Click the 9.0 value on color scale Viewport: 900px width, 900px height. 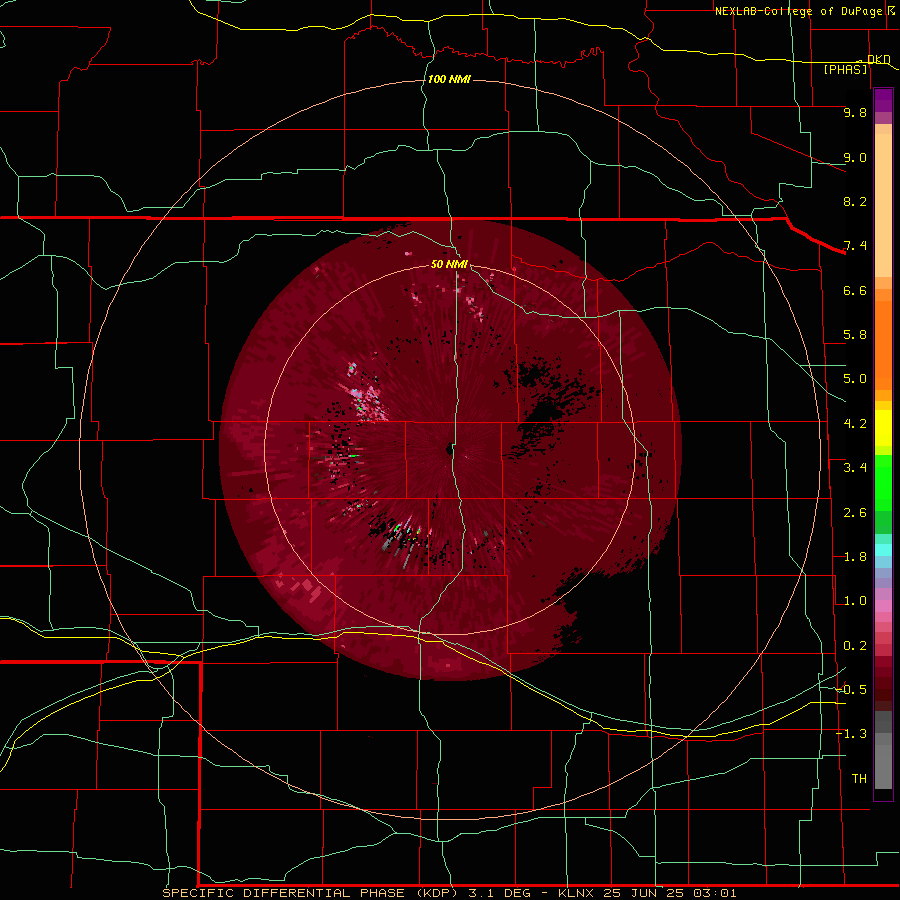tap(855, 157)
